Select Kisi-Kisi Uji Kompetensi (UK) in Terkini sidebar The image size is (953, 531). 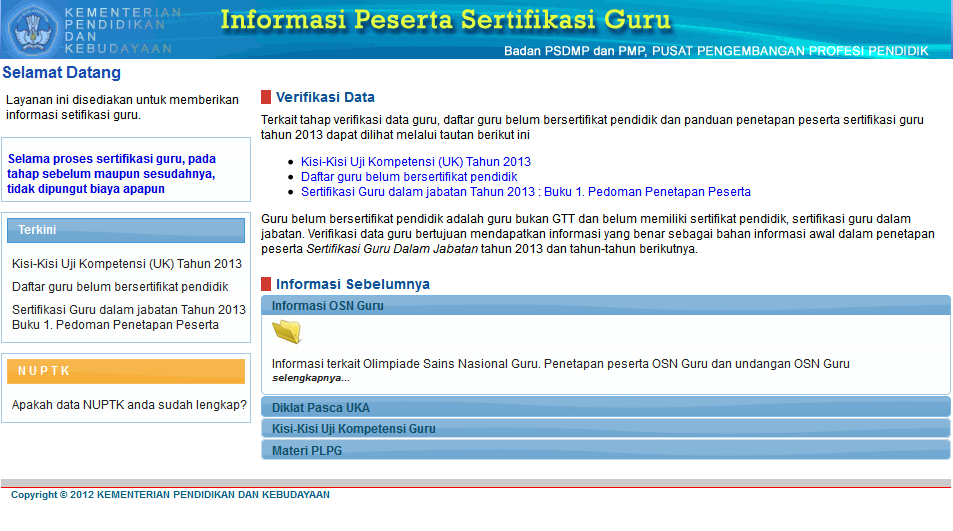(127, 264)
